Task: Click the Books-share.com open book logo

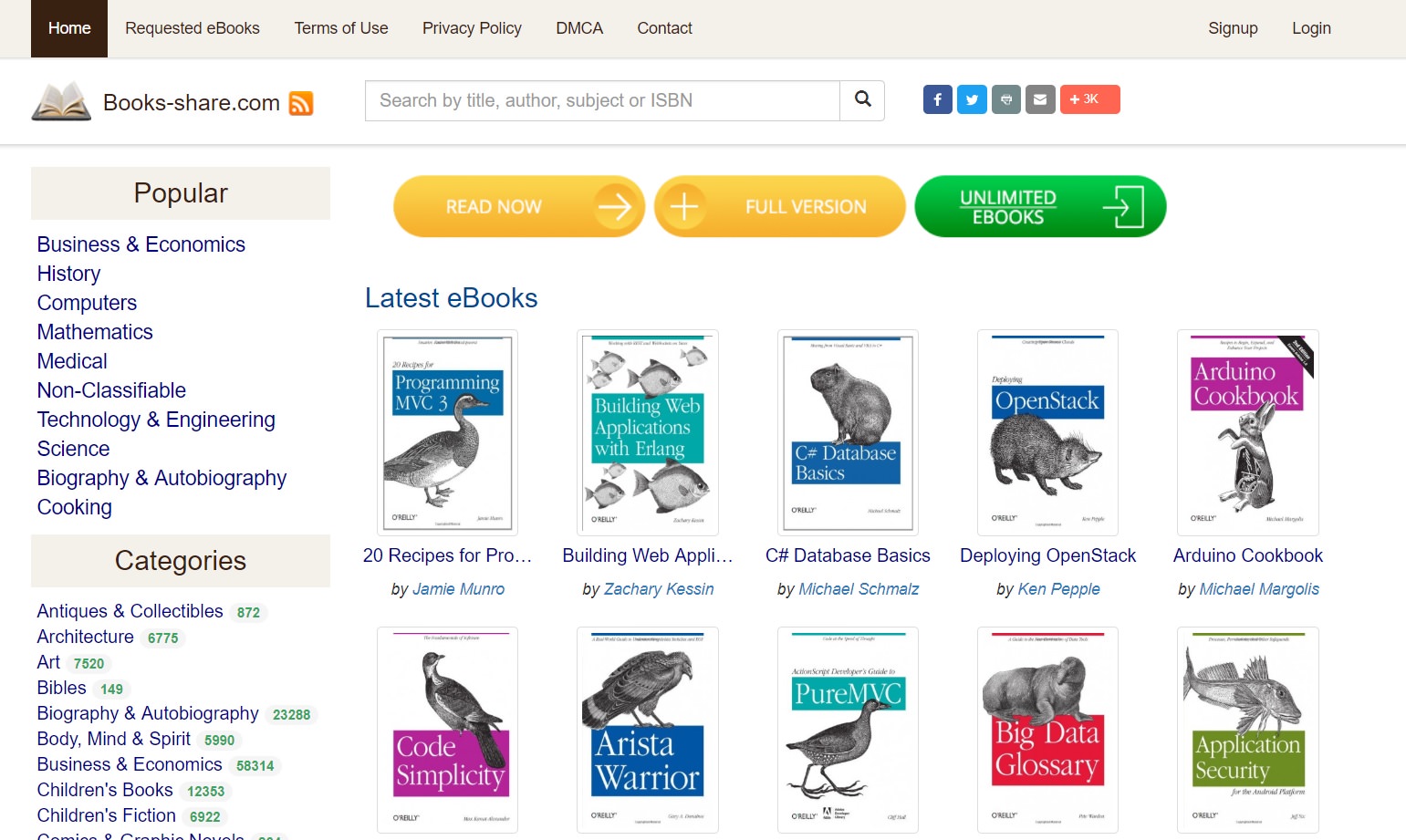Action: 61,101
